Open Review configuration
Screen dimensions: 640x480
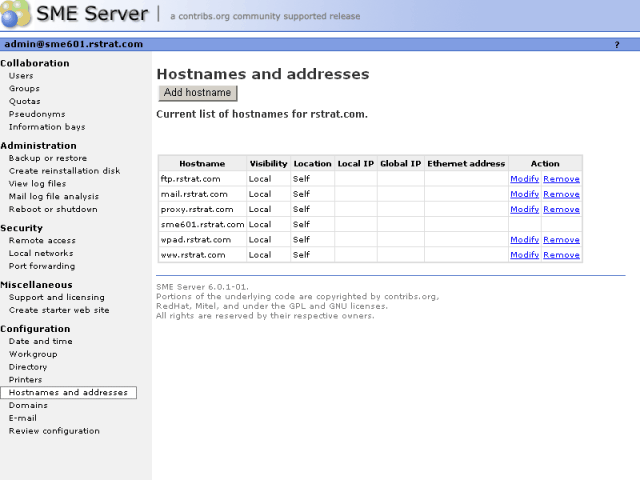point(54,431)
